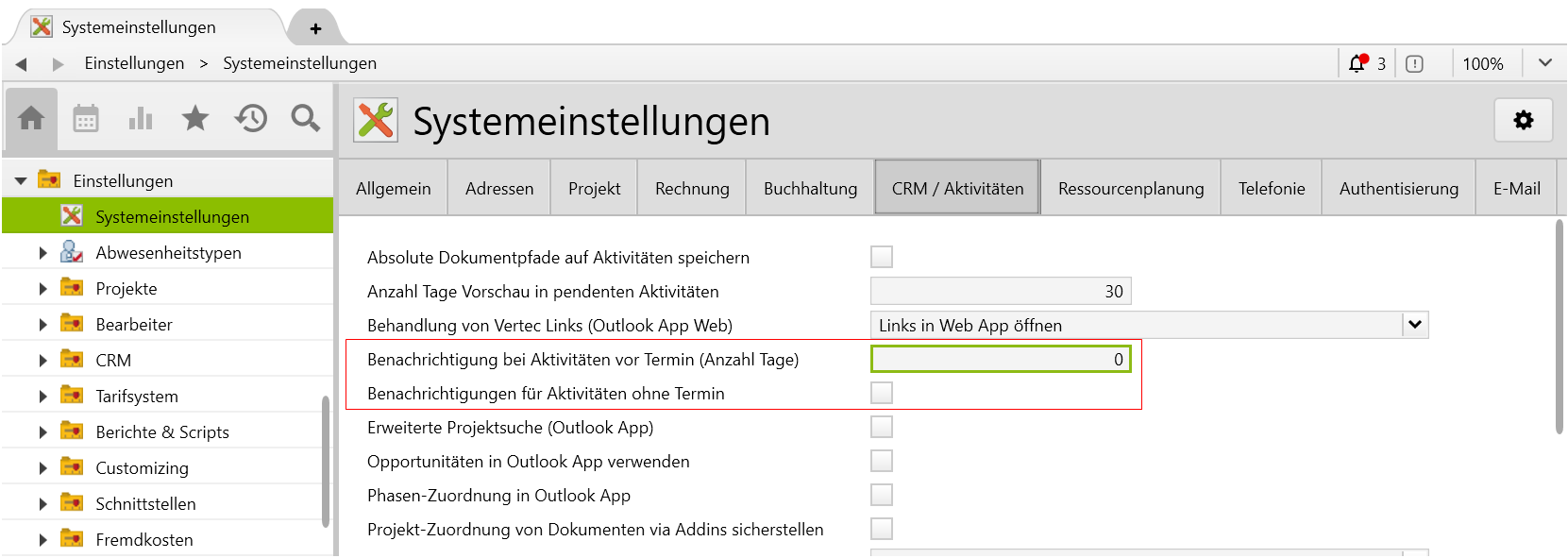This screenshot has width=1568, height=558.
Task: Open the bar chart icon view
Action: (141, 118)
